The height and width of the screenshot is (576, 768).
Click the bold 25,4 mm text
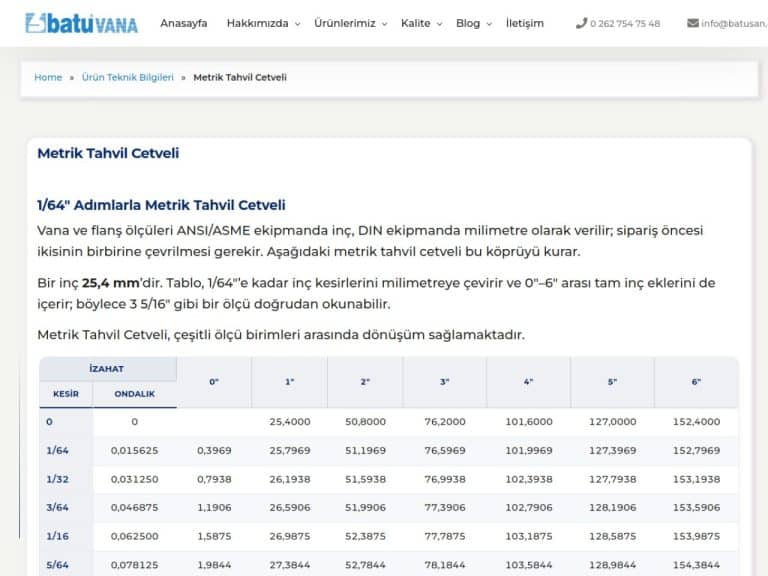pos(111,283)
